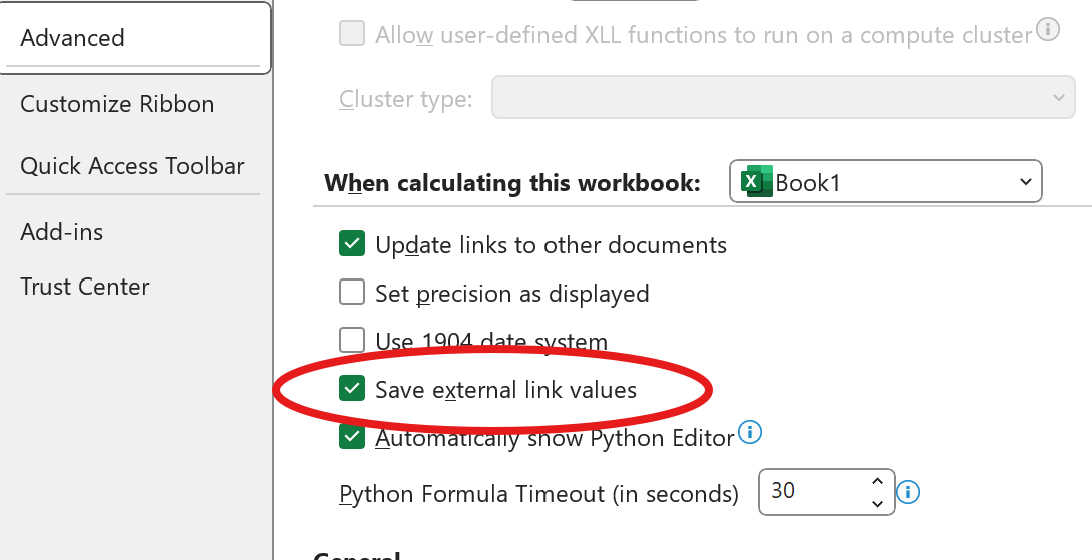Toggle Automatically show Python Editor checkbox

pos(352,437)
